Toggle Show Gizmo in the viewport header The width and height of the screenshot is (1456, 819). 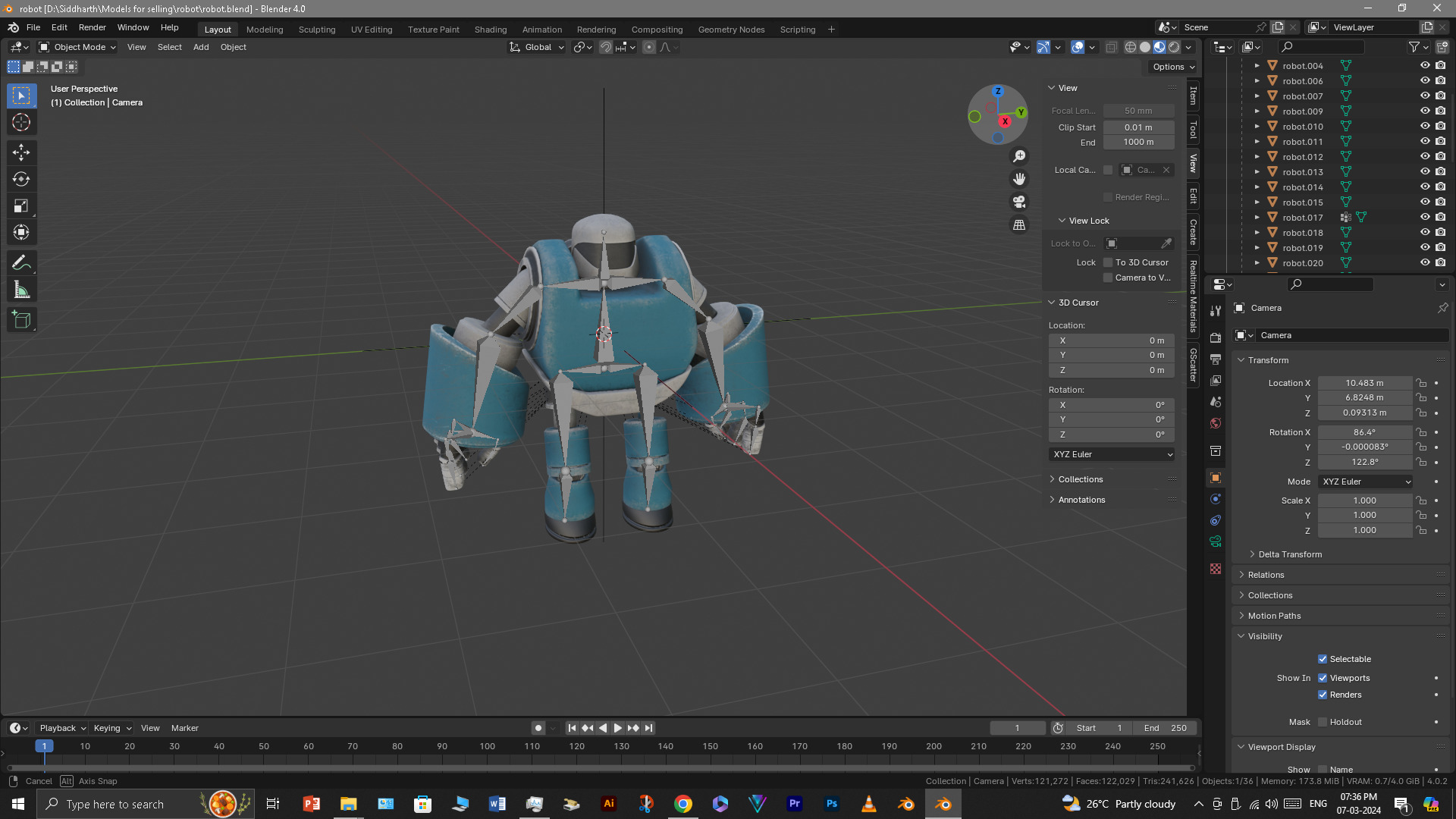click(1043, 47)
